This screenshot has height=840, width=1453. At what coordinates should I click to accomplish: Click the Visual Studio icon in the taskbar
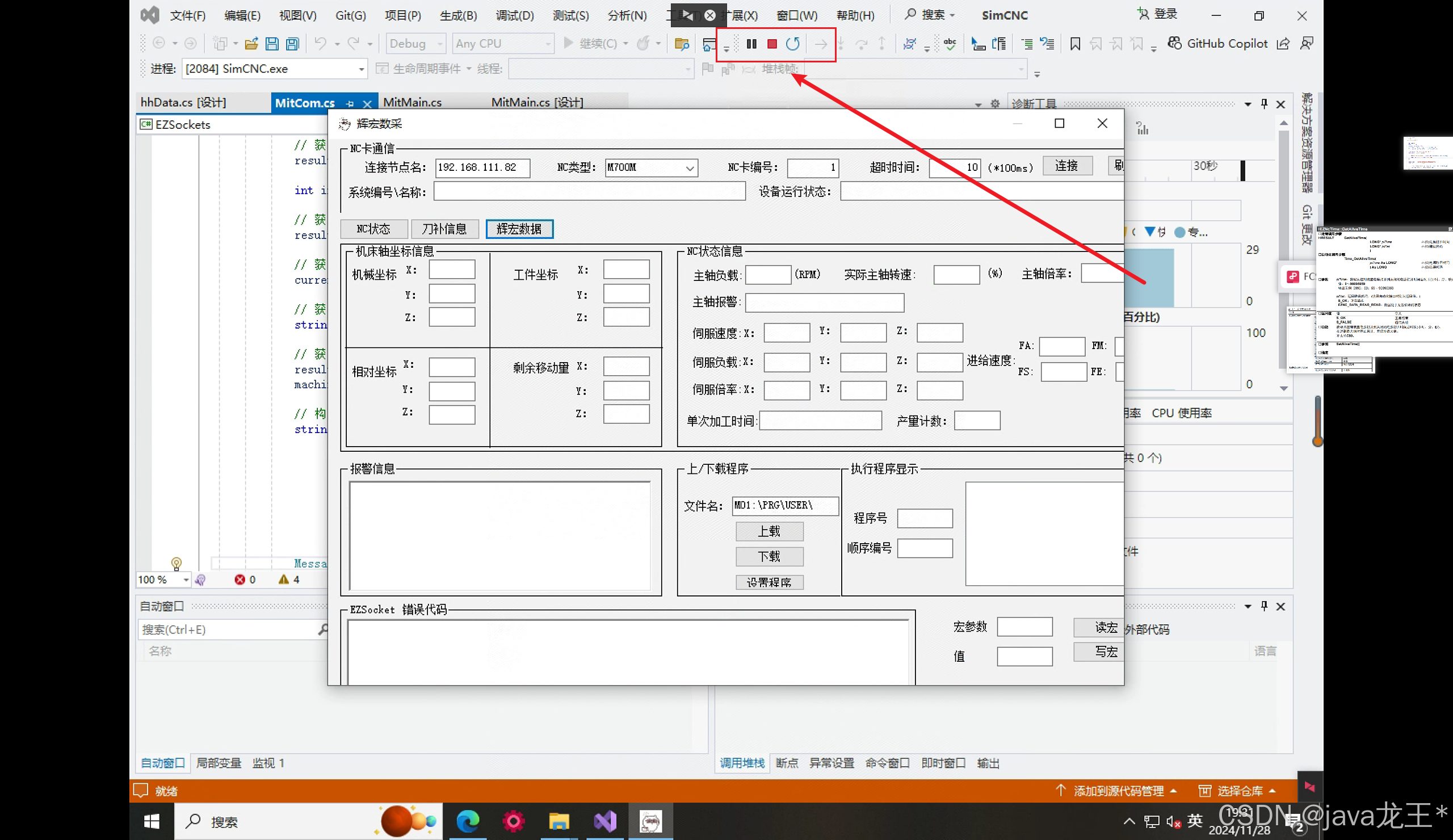[605, 821]
